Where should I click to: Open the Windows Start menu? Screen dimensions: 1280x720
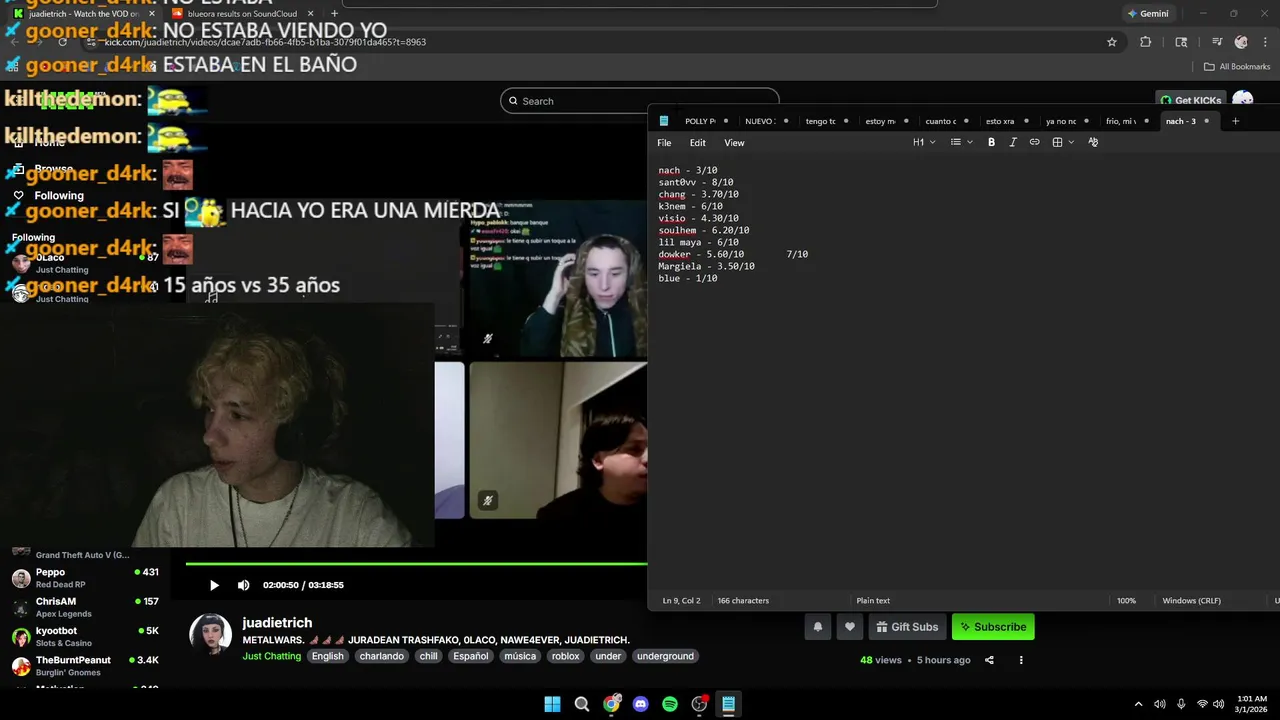(552, 704)
